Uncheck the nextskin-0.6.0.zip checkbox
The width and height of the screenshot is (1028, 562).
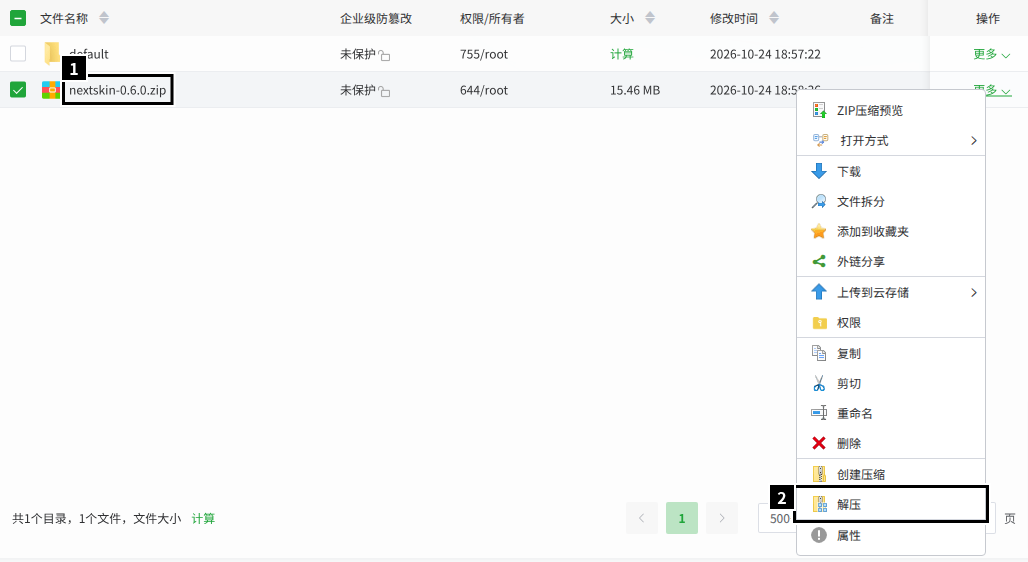tap(18, 90)
